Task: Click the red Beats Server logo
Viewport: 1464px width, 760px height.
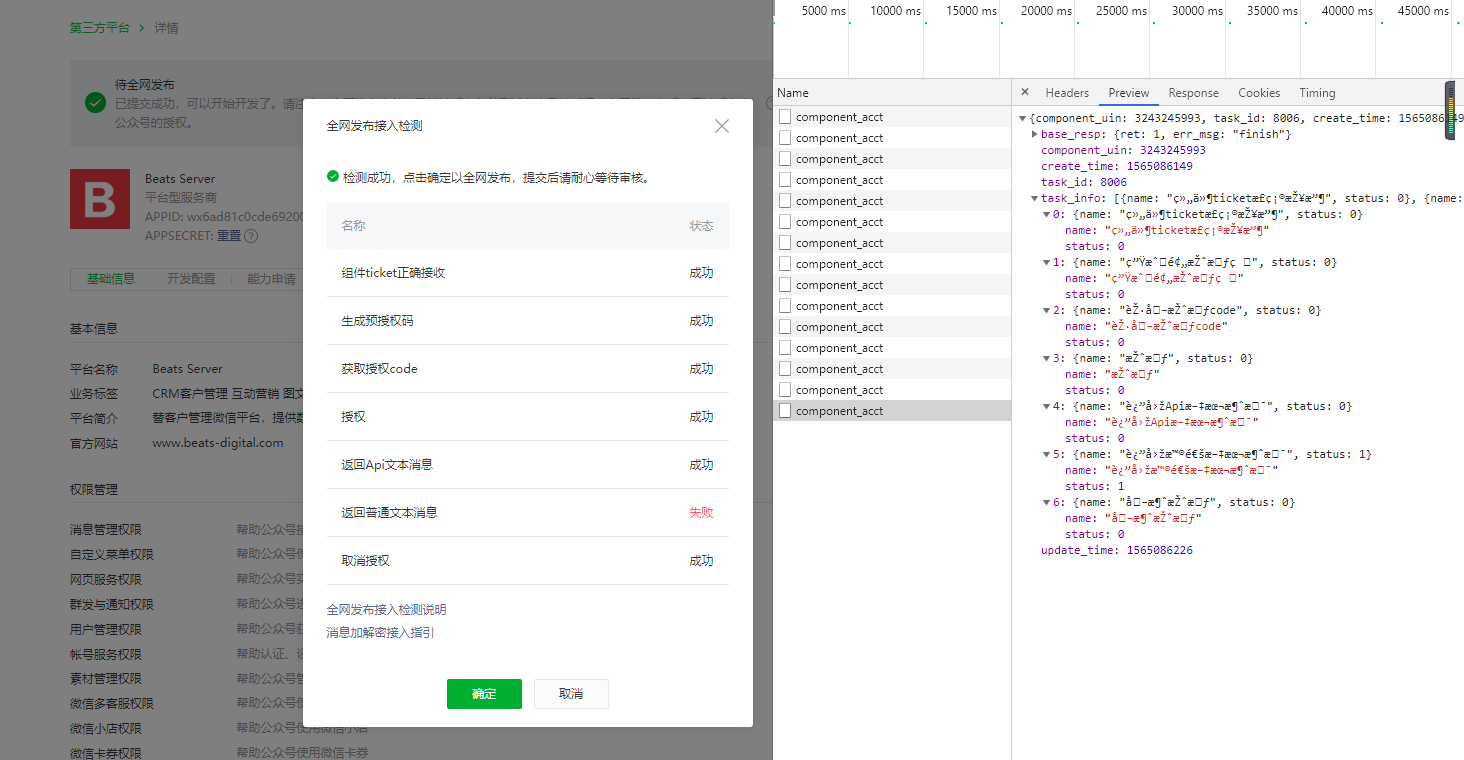Action: 99,199
